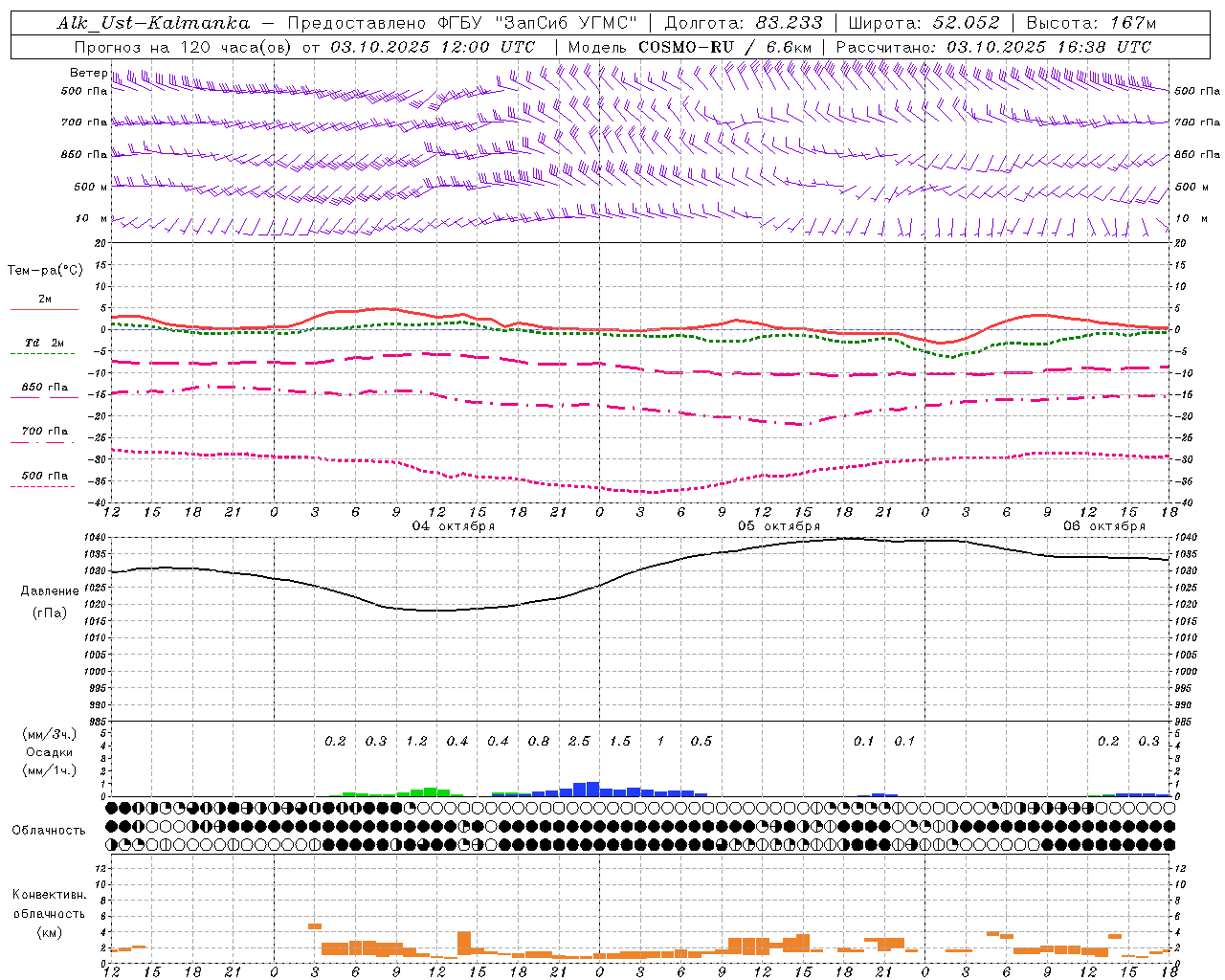Click the 1.5 precipitation value
This screenshot has height=980, width=1225.
620,742
